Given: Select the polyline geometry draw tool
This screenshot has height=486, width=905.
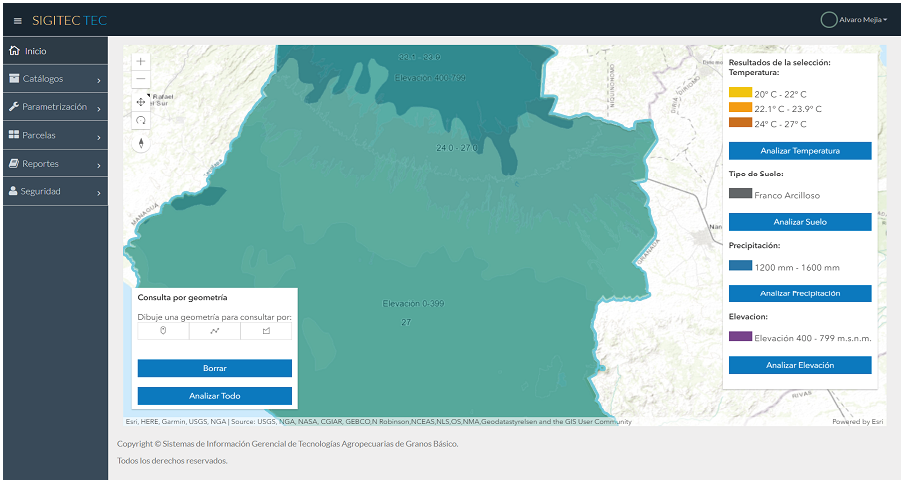Looking at the screenshot, I should pos(215,331).
